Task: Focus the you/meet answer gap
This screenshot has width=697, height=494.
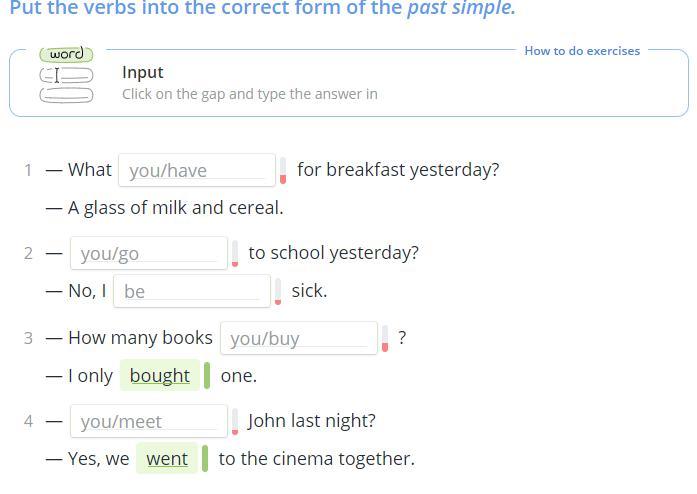Action: (x=148, y=421)
